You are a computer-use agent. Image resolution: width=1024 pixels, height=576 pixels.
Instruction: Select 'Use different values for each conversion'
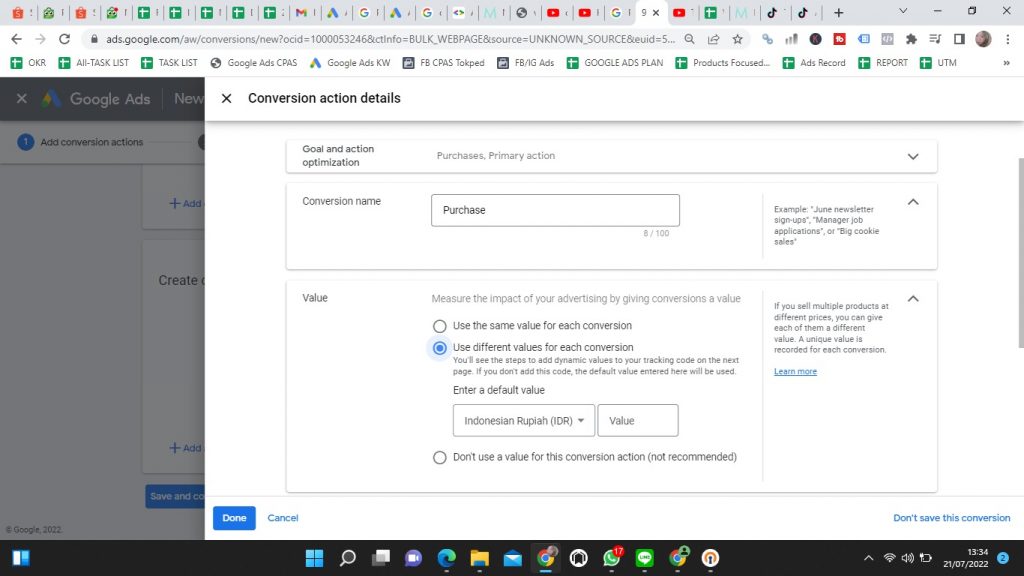point(439,348)
